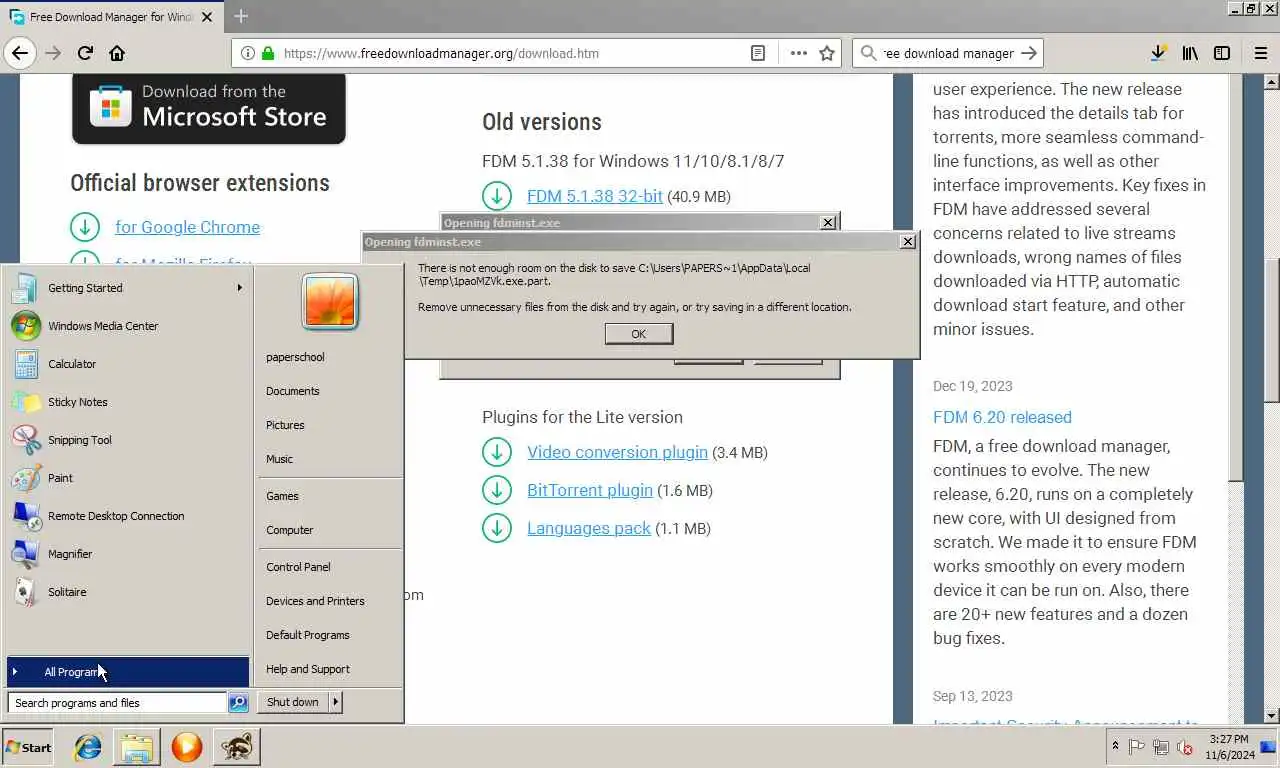Viewport: 1280px width, 768px height.
Task: Reload the current page
Action: [85, 53]
